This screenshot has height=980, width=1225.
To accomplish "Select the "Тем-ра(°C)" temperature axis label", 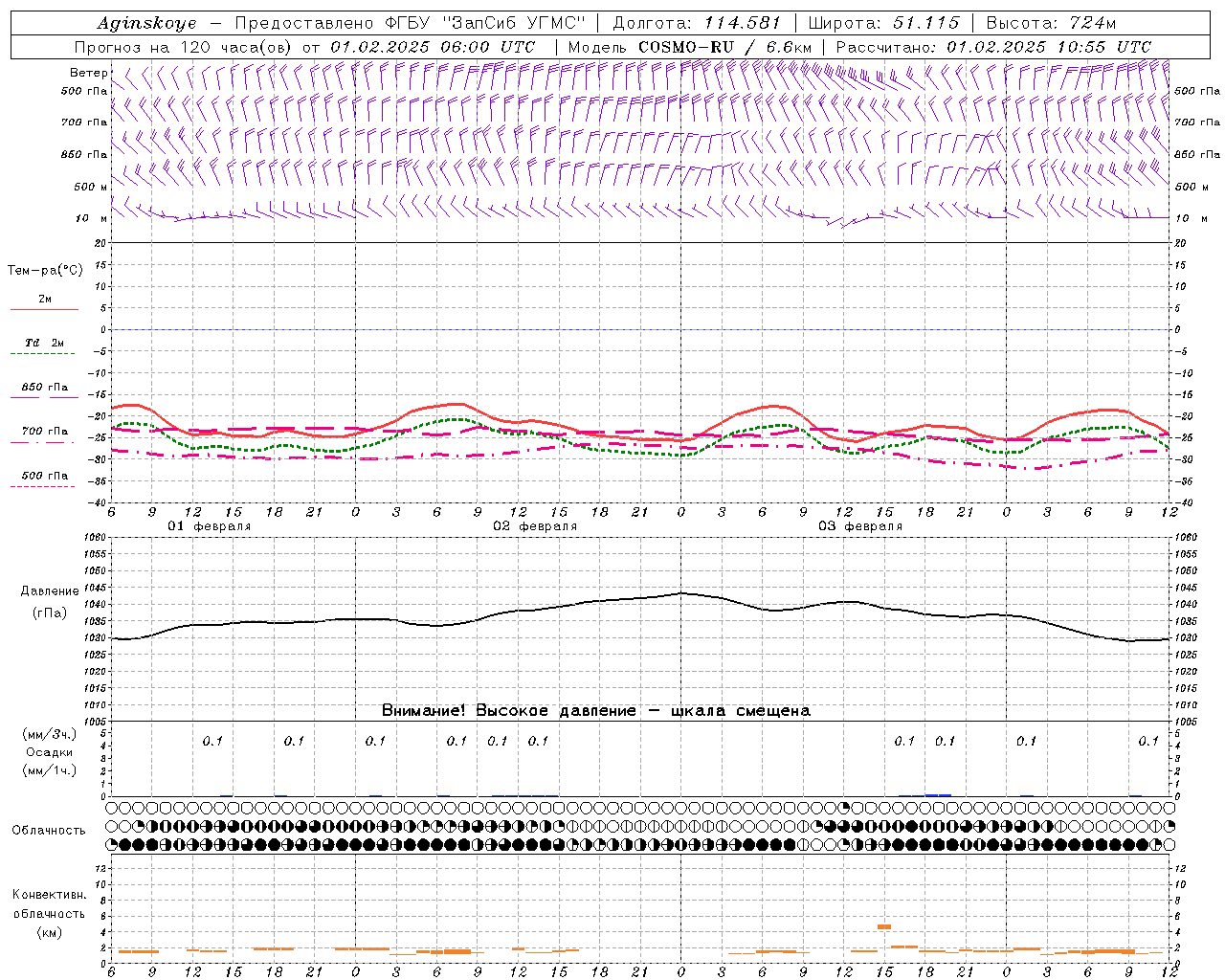I will coord(45,271).
